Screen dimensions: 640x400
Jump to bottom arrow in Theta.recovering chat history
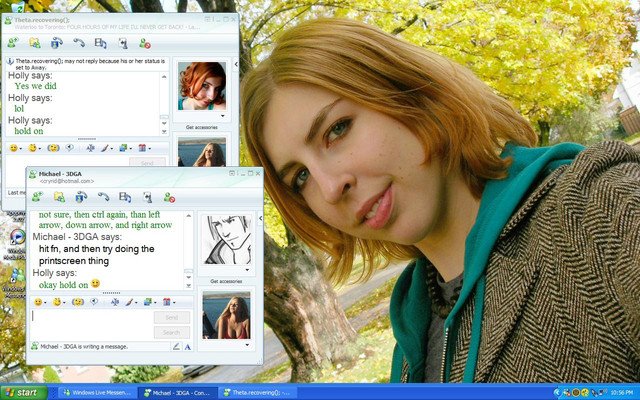point(164,132)
